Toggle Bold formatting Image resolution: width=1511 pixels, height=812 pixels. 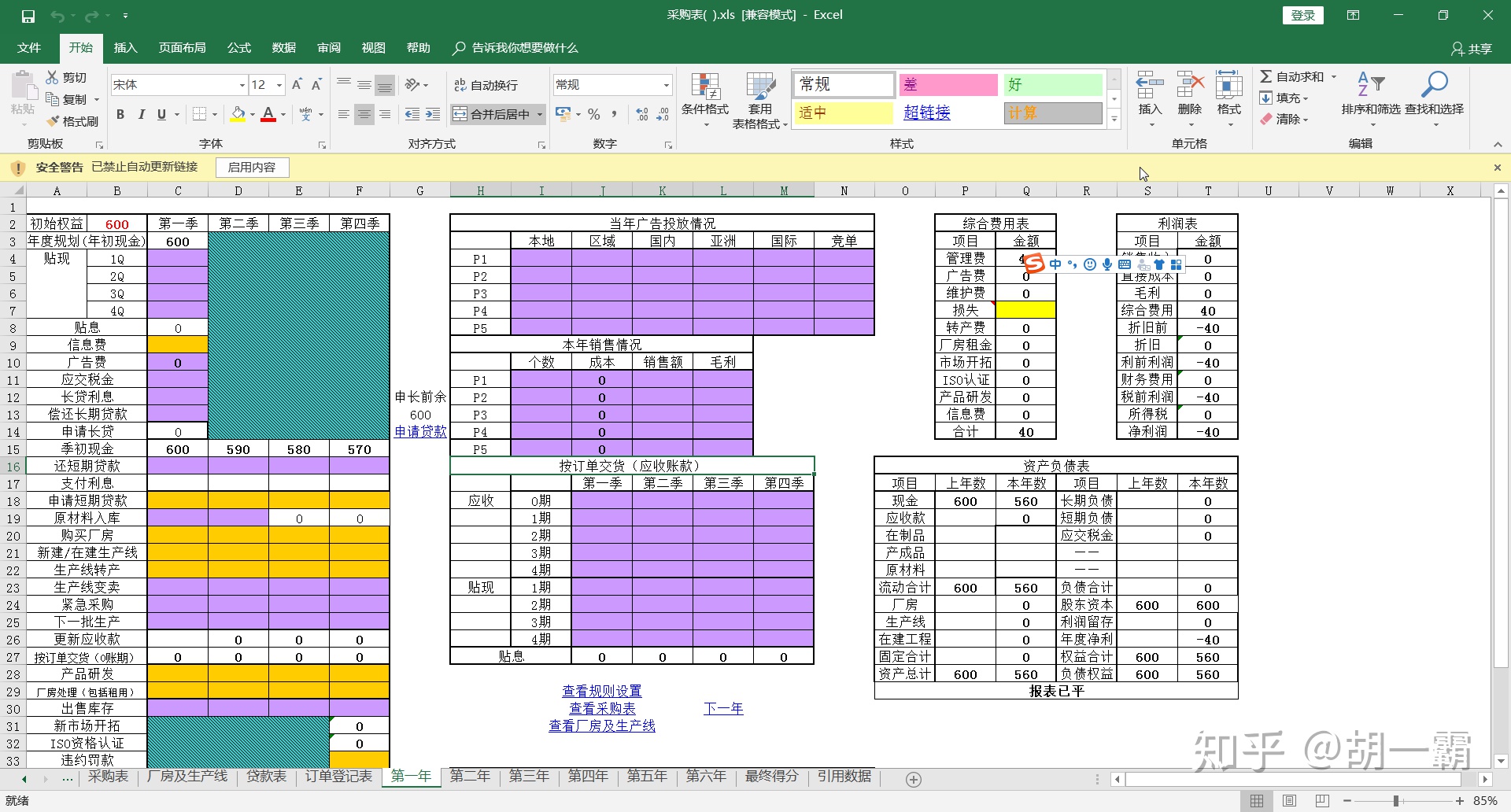[120, 114]
